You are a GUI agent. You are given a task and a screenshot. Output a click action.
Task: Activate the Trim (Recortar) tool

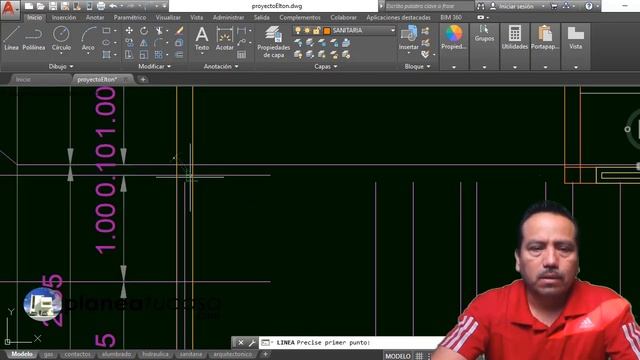159,31
